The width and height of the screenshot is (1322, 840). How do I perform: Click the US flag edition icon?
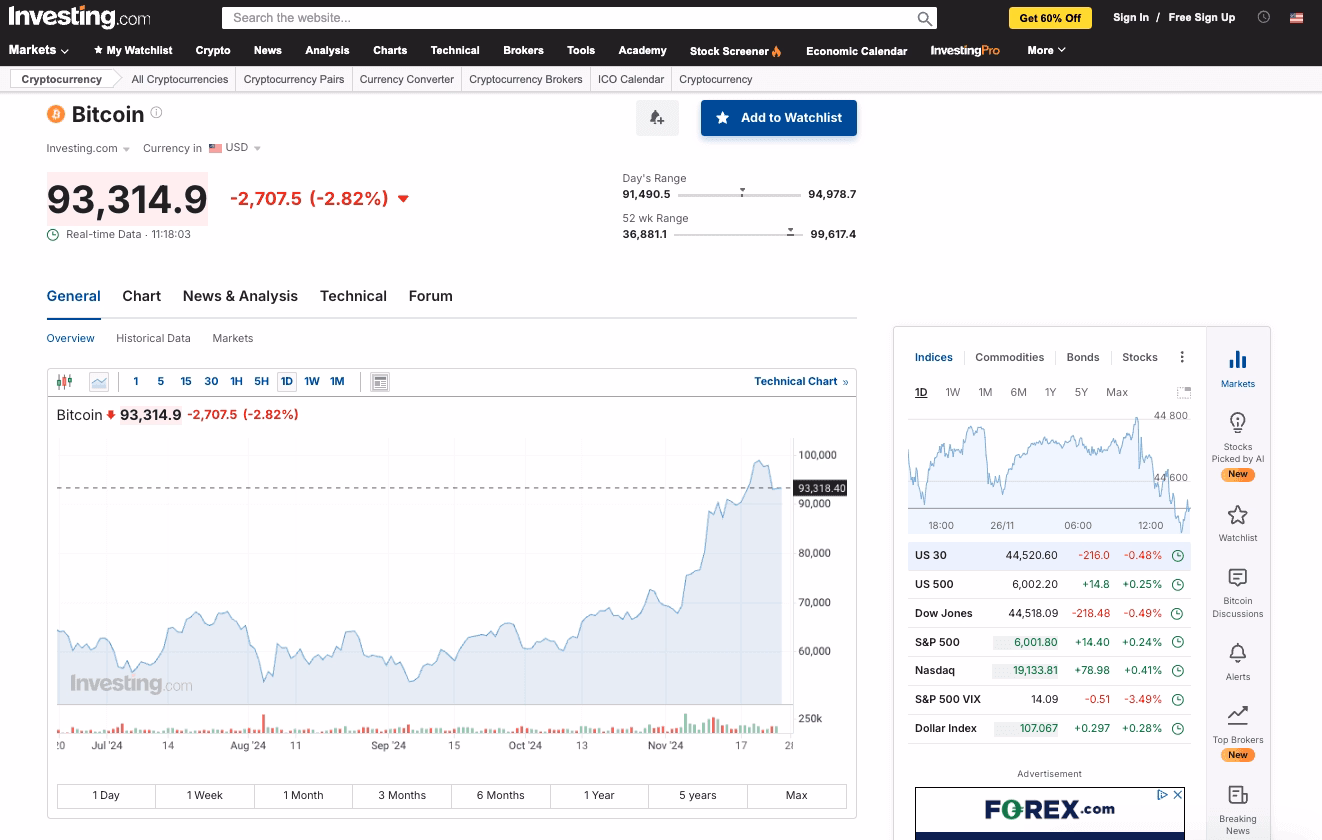tap(1297, 17)
